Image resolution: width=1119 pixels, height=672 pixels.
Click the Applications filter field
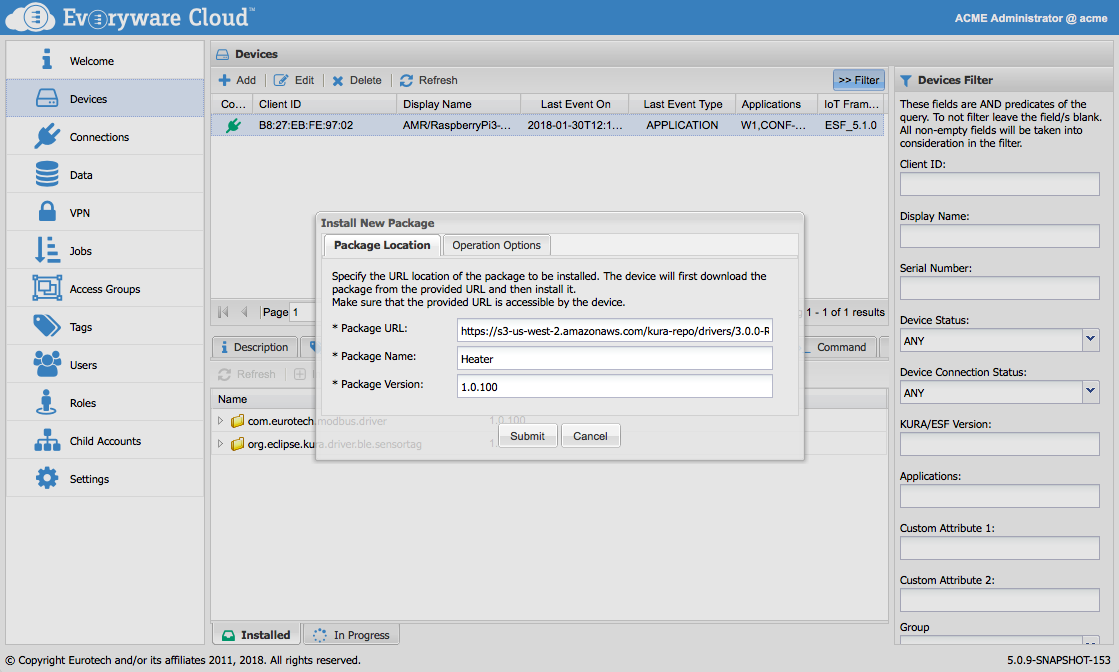coord(999,496)
